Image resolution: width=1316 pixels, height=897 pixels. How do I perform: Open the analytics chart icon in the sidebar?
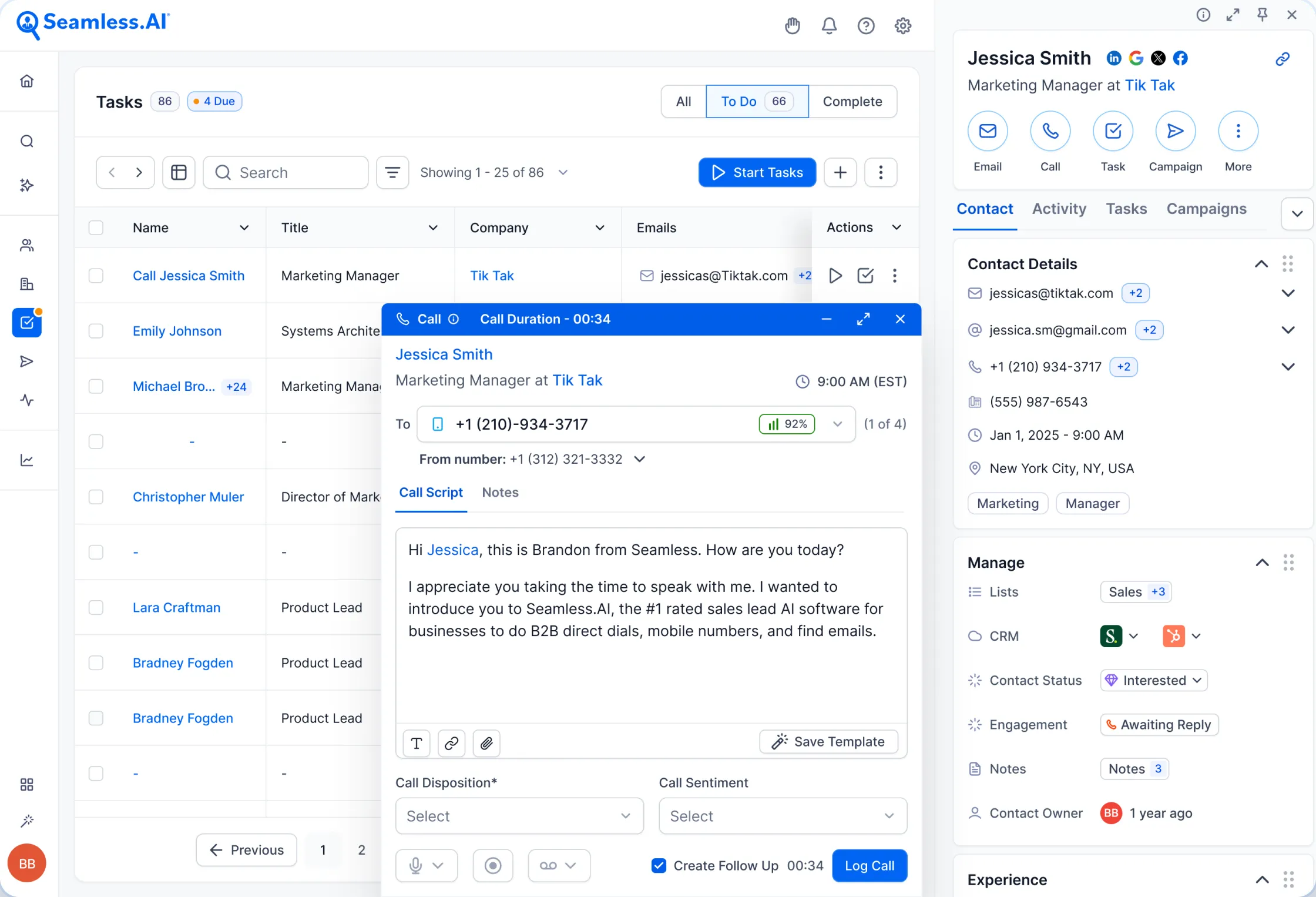(26, 460)
